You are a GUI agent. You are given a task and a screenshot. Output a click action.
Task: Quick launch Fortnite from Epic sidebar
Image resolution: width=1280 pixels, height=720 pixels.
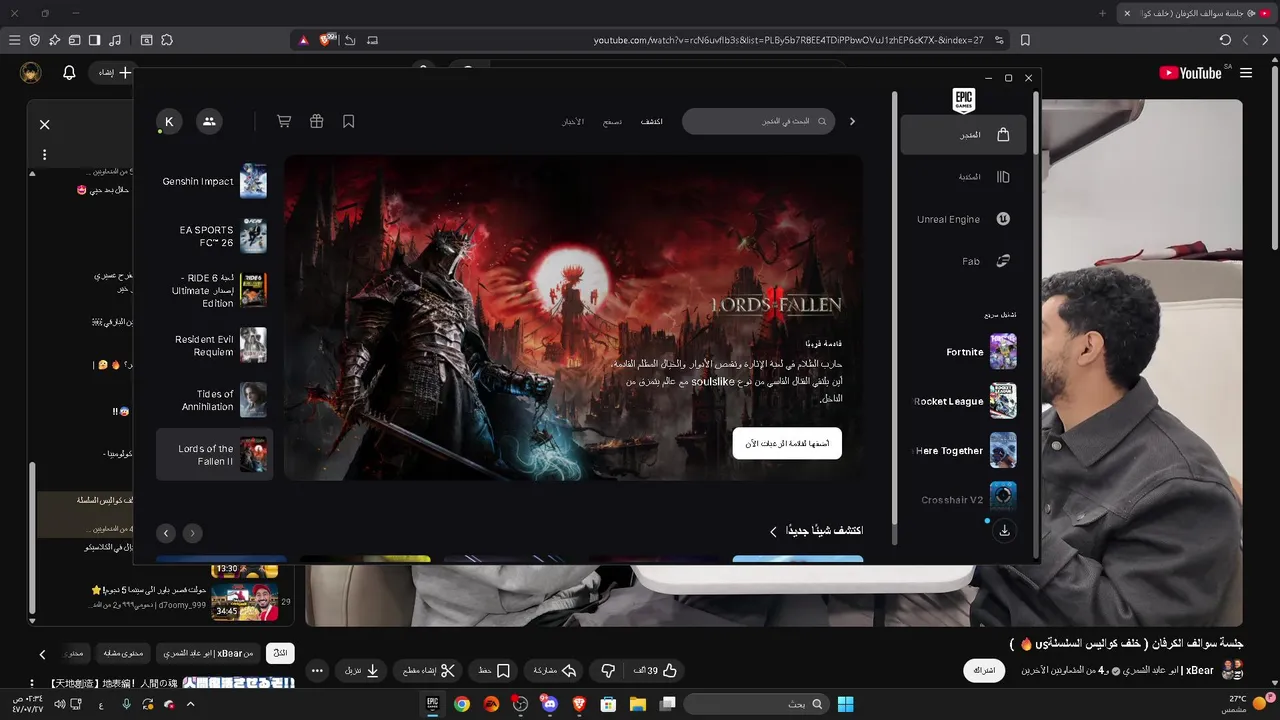click(x=963, y=352)
